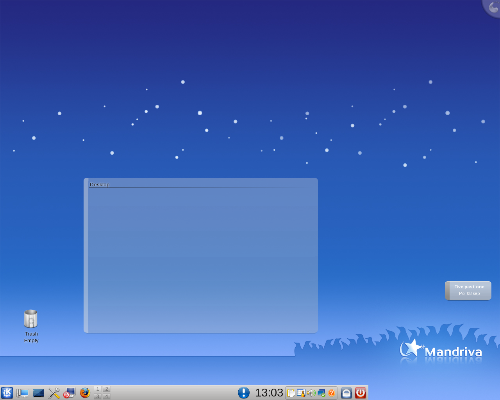Launch Firefox from the panel
Image resolution: width=500 pixels, height=400 pixels.
(85, 393)
